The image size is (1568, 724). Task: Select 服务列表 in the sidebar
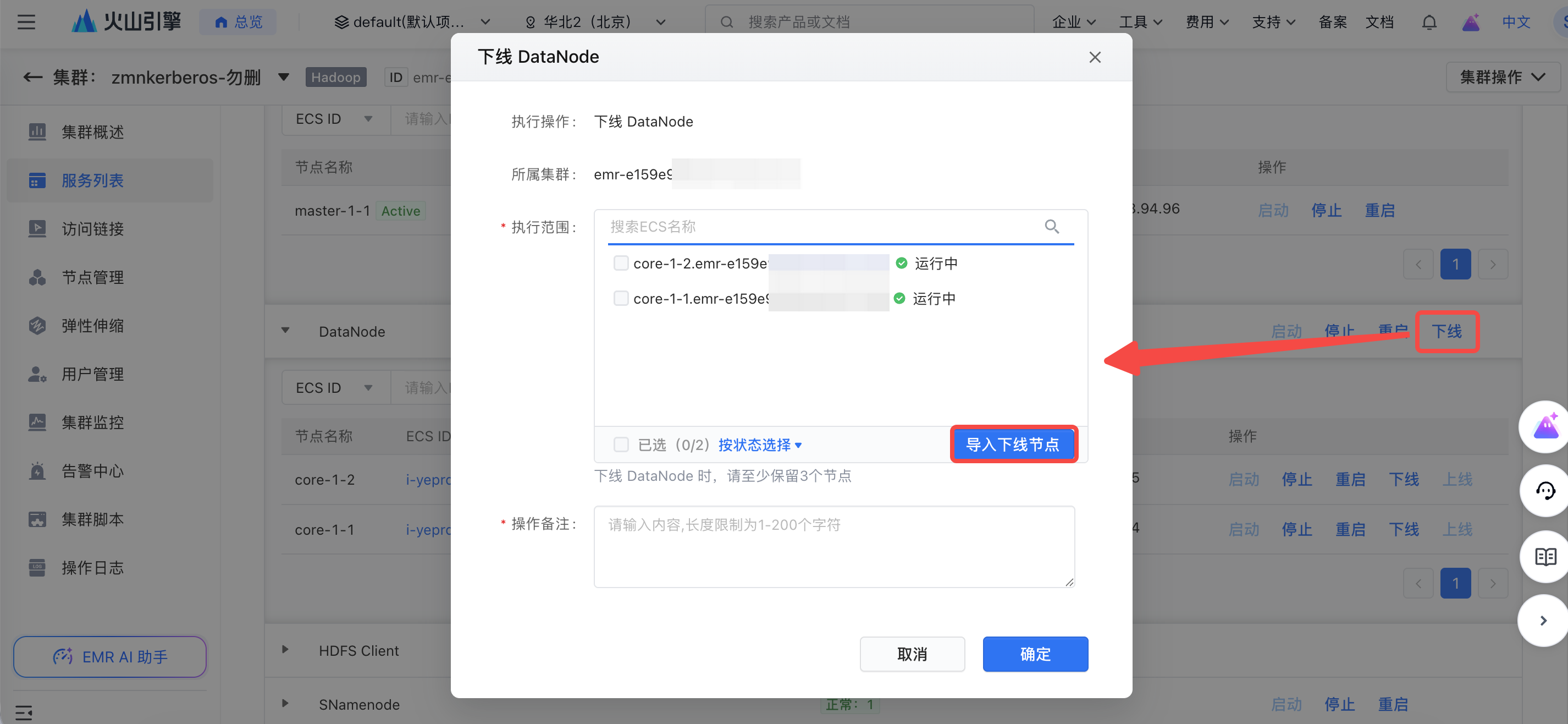tap(109, 180)
